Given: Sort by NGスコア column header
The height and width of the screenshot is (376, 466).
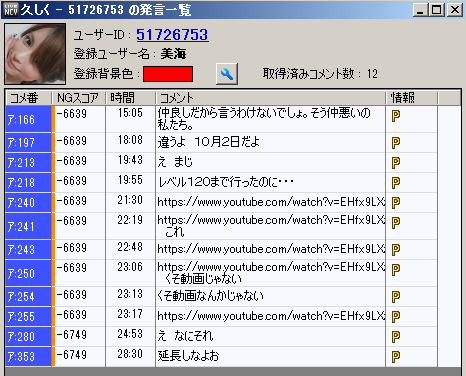Looking at the screenshot, I should (79, 98).
